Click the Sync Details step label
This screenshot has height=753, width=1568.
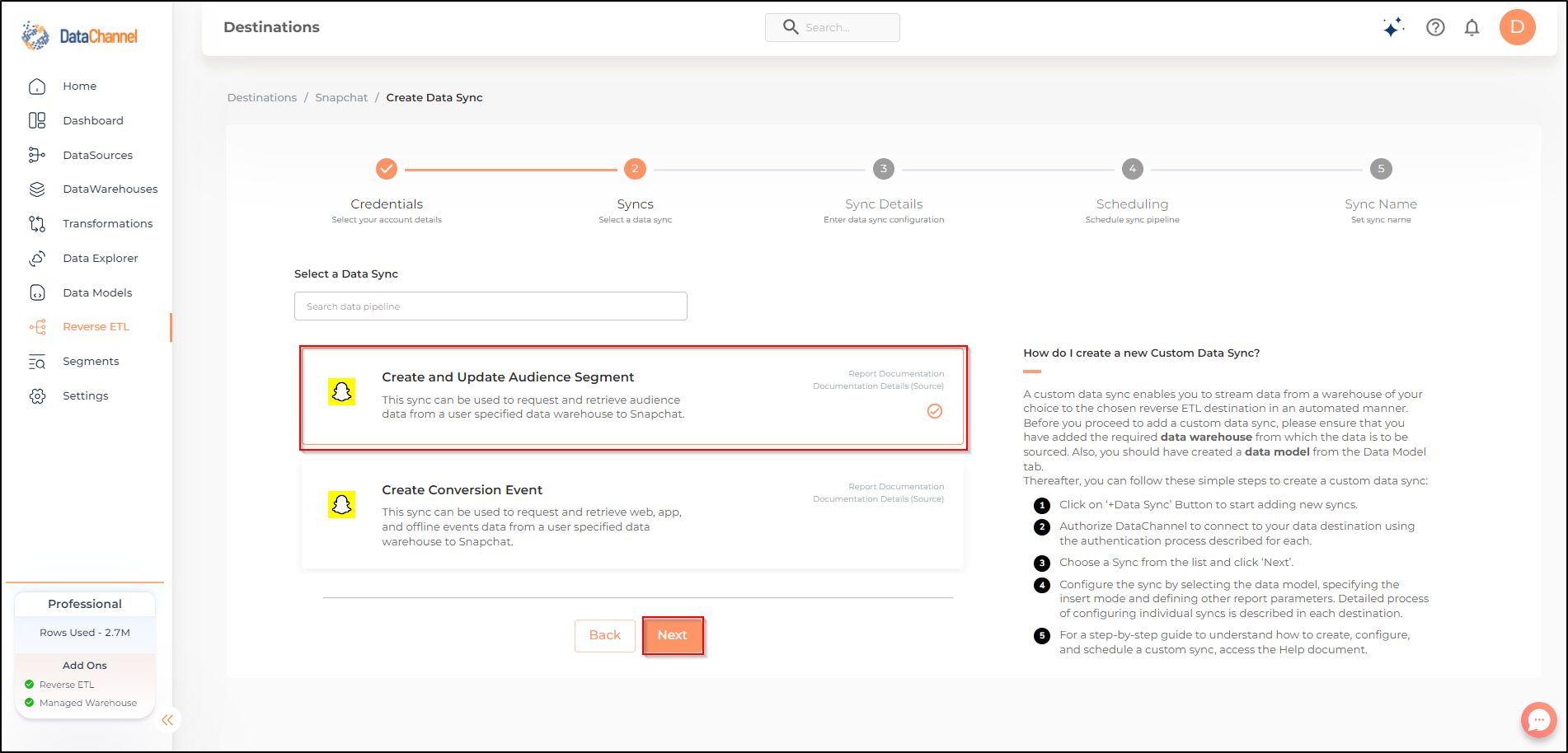(x=884, y=204)
